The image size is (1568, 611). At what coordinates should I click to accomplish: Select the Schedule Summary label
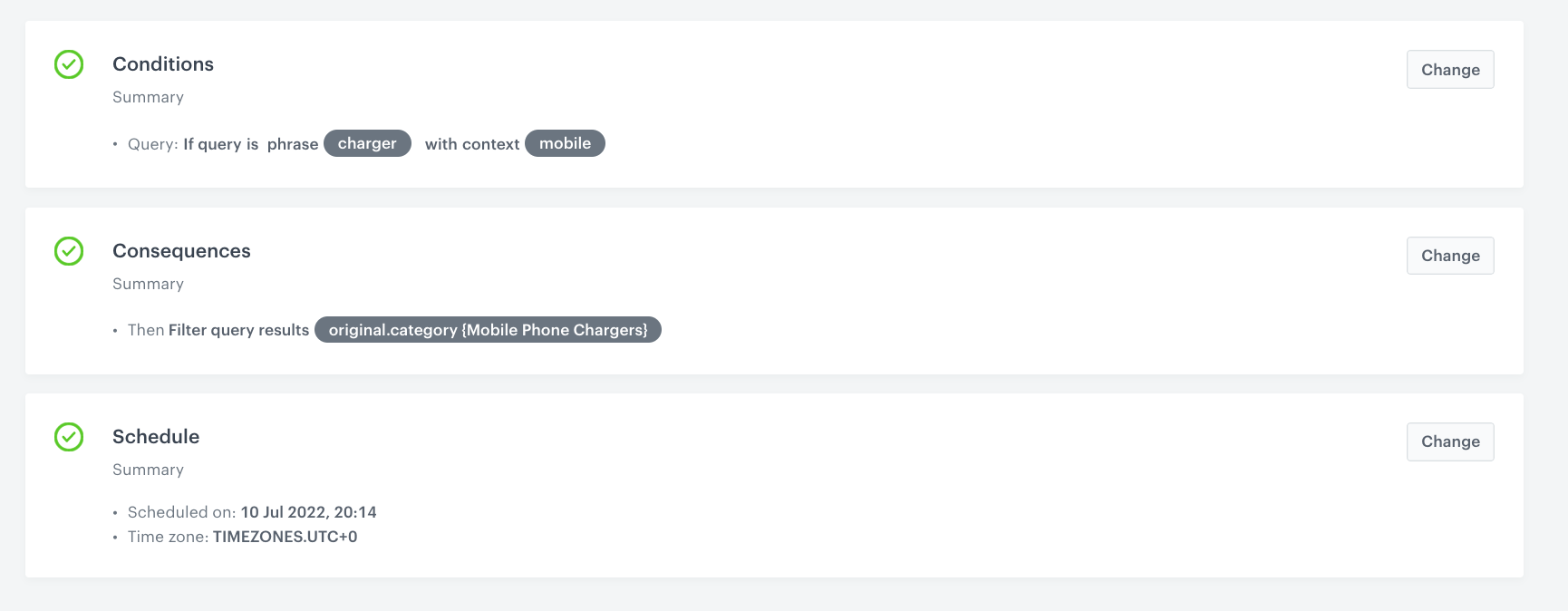pos(148,470)
